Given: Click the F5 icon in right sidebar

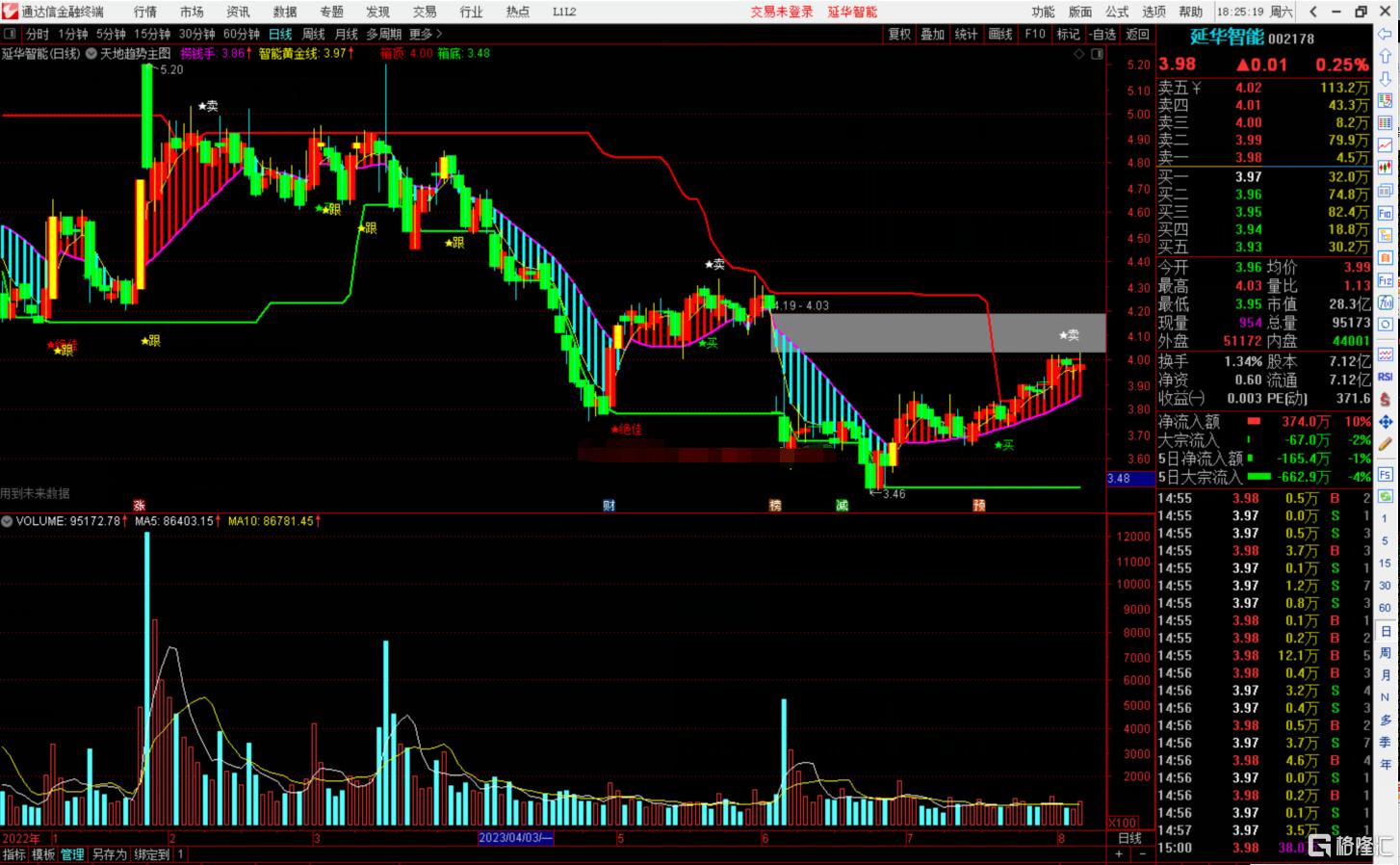Looking at the screenshot, I should [1386, 475].
